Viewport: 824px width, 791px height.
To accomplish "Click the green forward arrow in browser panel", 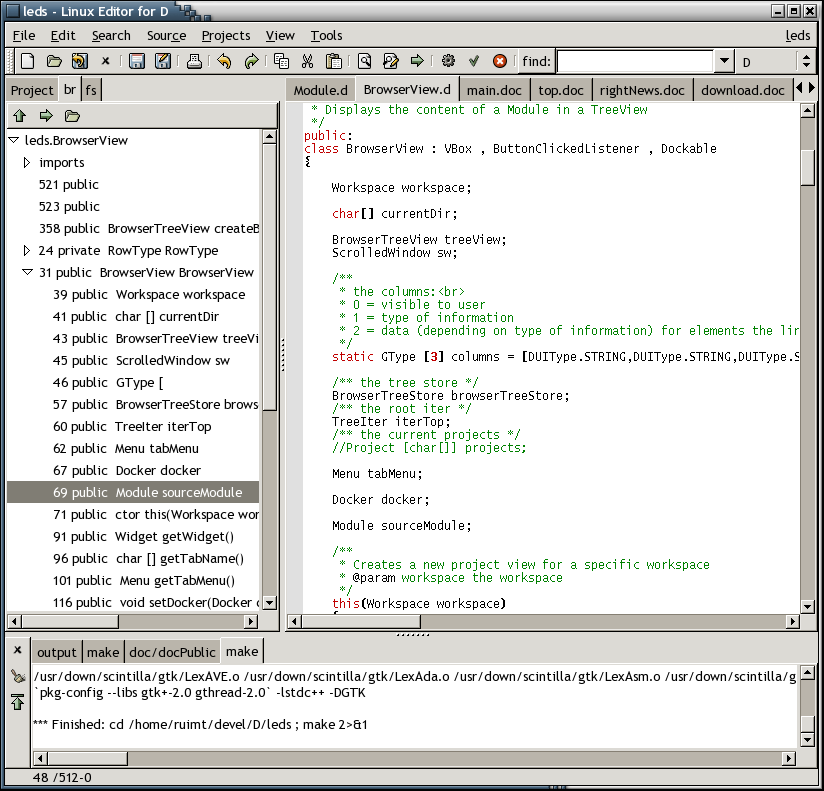I will click(46, 116).
